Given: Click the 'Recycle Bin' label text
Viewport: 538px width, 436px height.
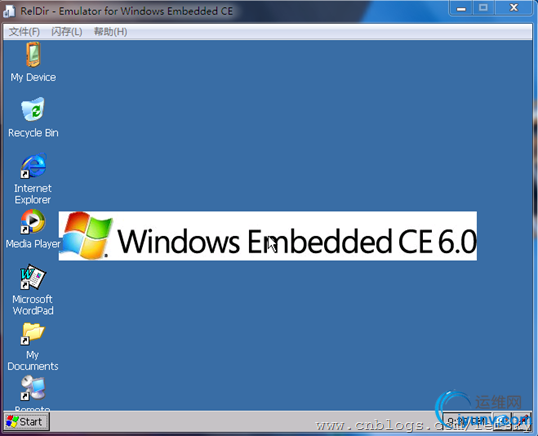Looking at the screenshot, I should point(33,133).
